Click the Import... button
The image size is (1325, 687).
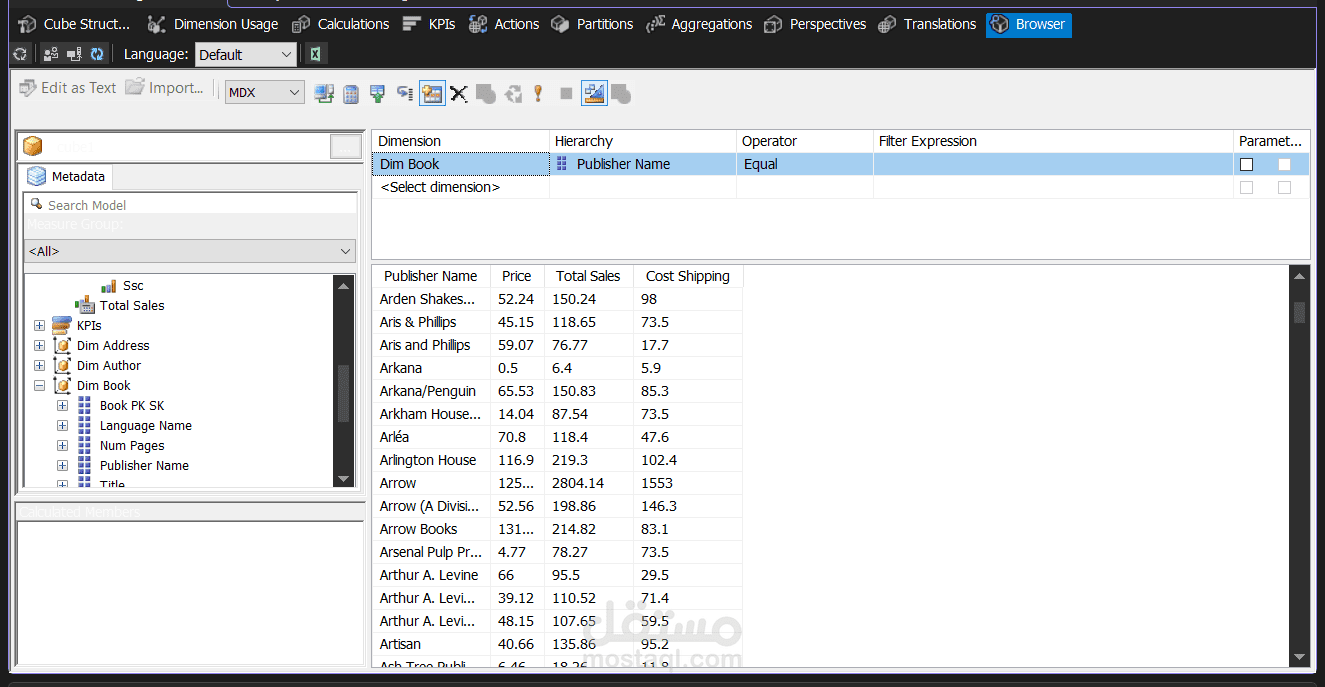165,88
